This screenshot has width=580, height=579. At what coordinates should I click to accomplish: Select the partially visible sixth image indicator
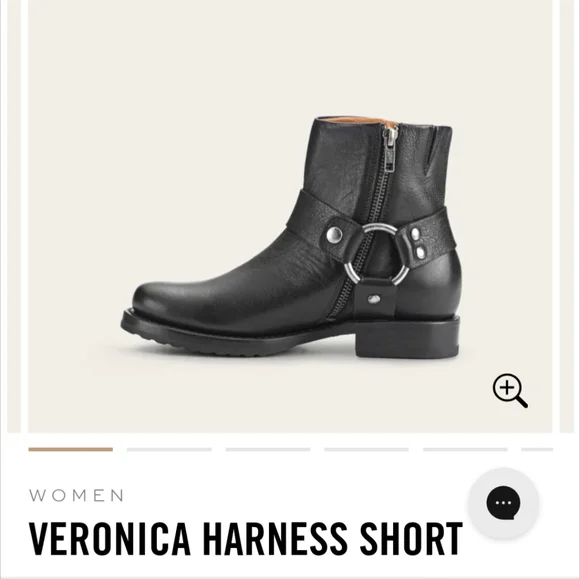[x=537, y=450]
